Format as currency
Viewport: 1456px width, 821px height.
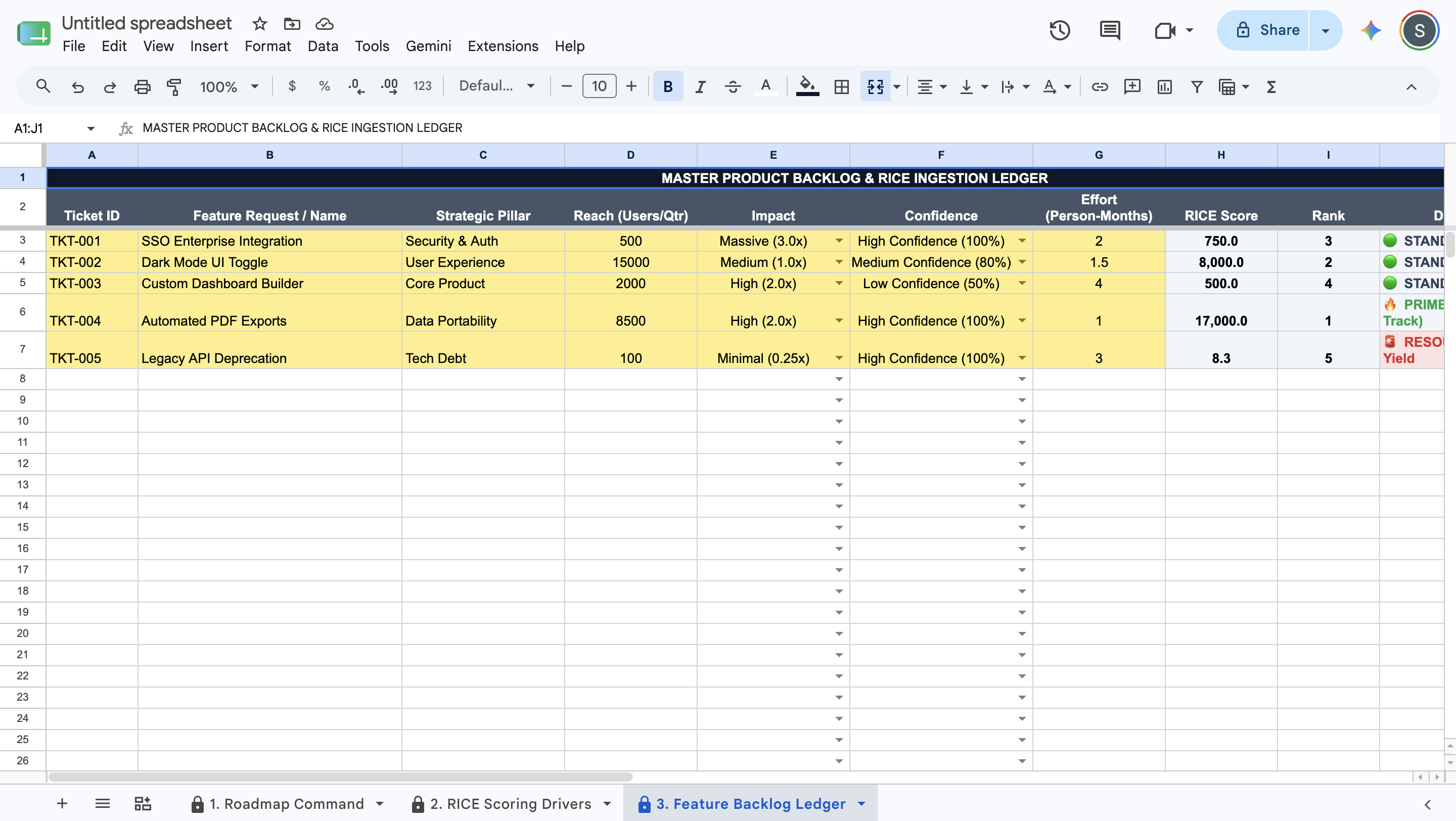click(292, 86)
